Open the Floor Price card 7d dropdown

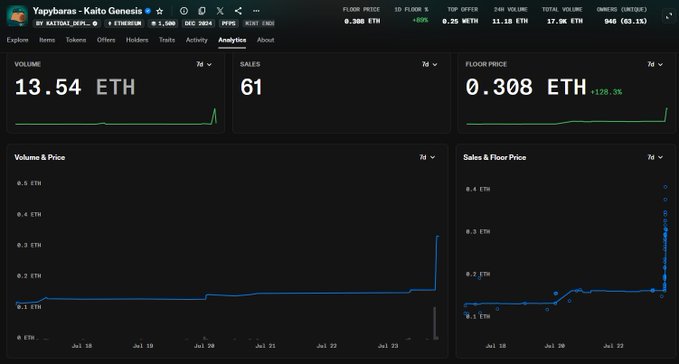click(655, 64)
